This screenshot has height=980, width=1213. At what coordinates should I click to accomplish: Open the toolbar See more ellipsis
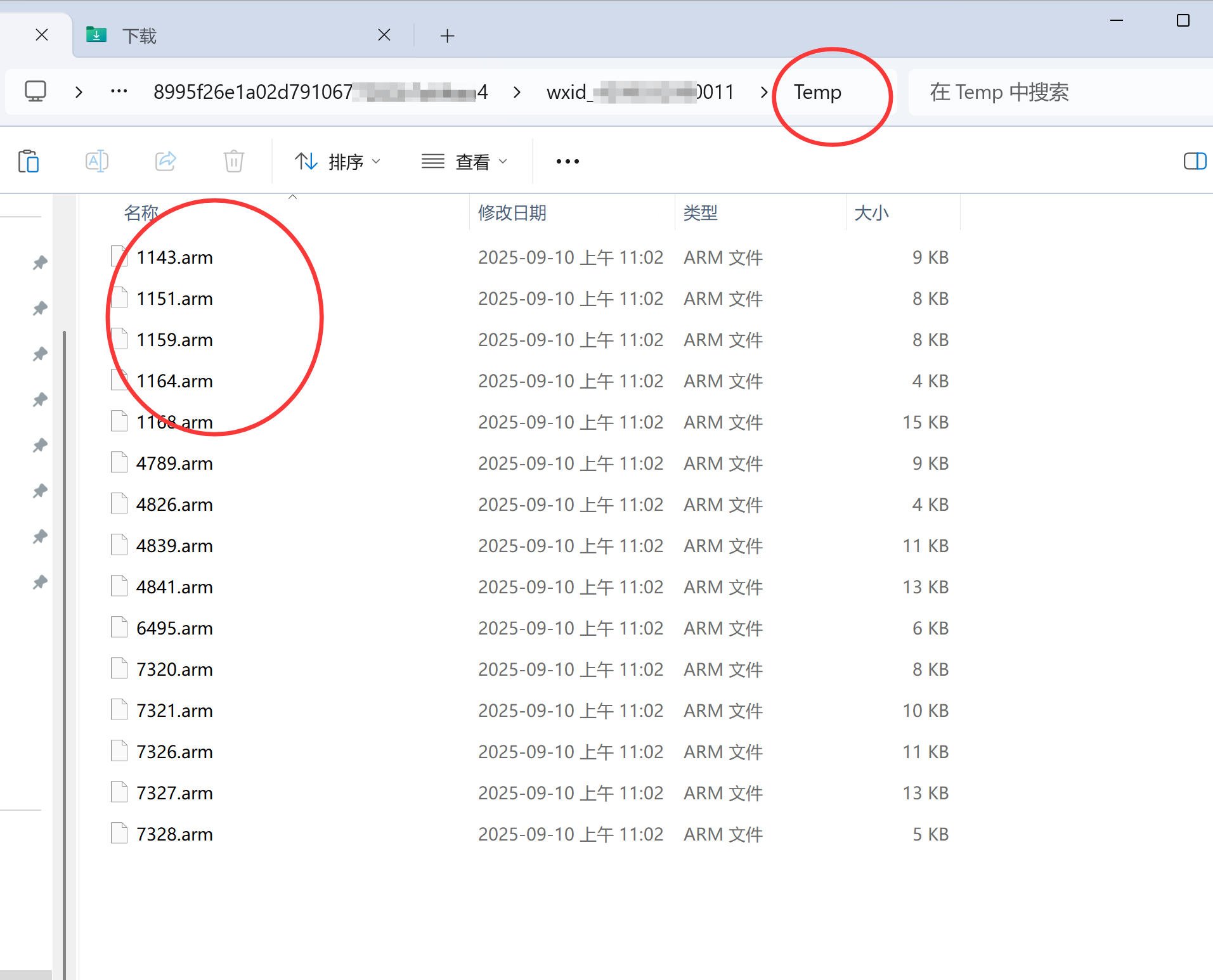[568, 162]
